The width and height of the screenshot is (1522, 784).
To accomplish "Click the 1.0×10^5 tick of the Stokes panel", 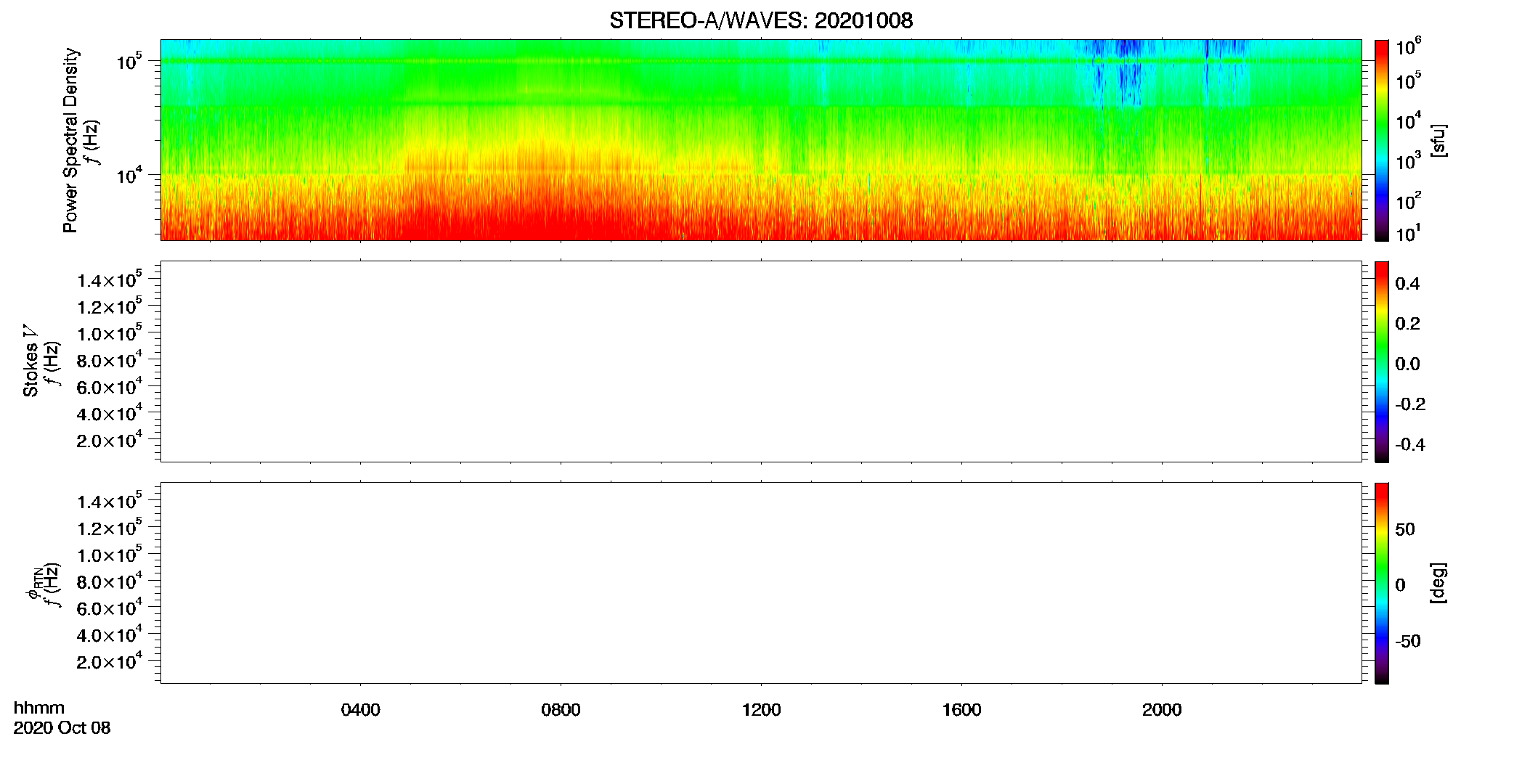I will tap(109, 333).
